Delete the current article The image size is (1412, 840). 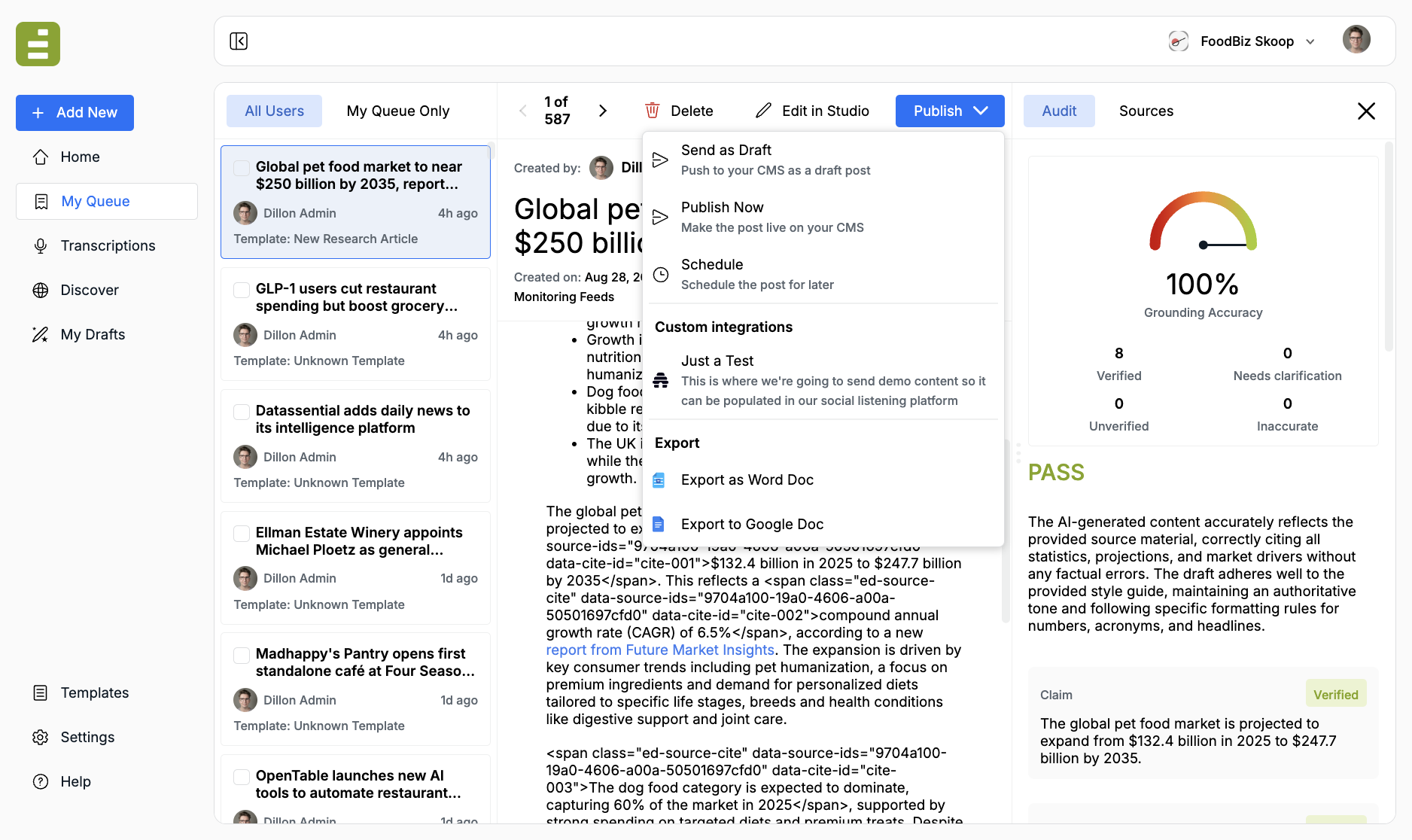click(679, 111)
